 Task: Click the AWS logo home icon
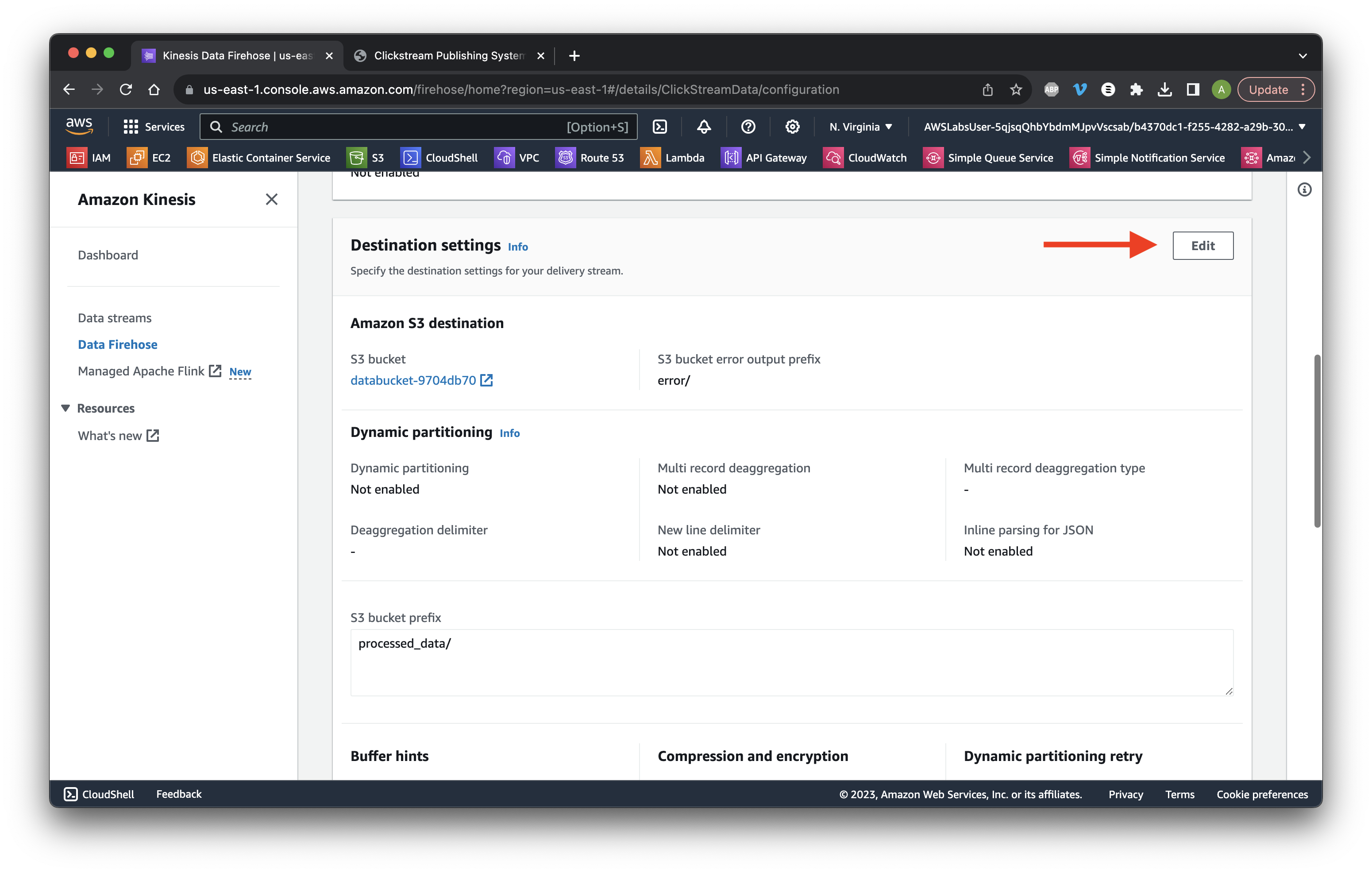click(x=79, y=126)
